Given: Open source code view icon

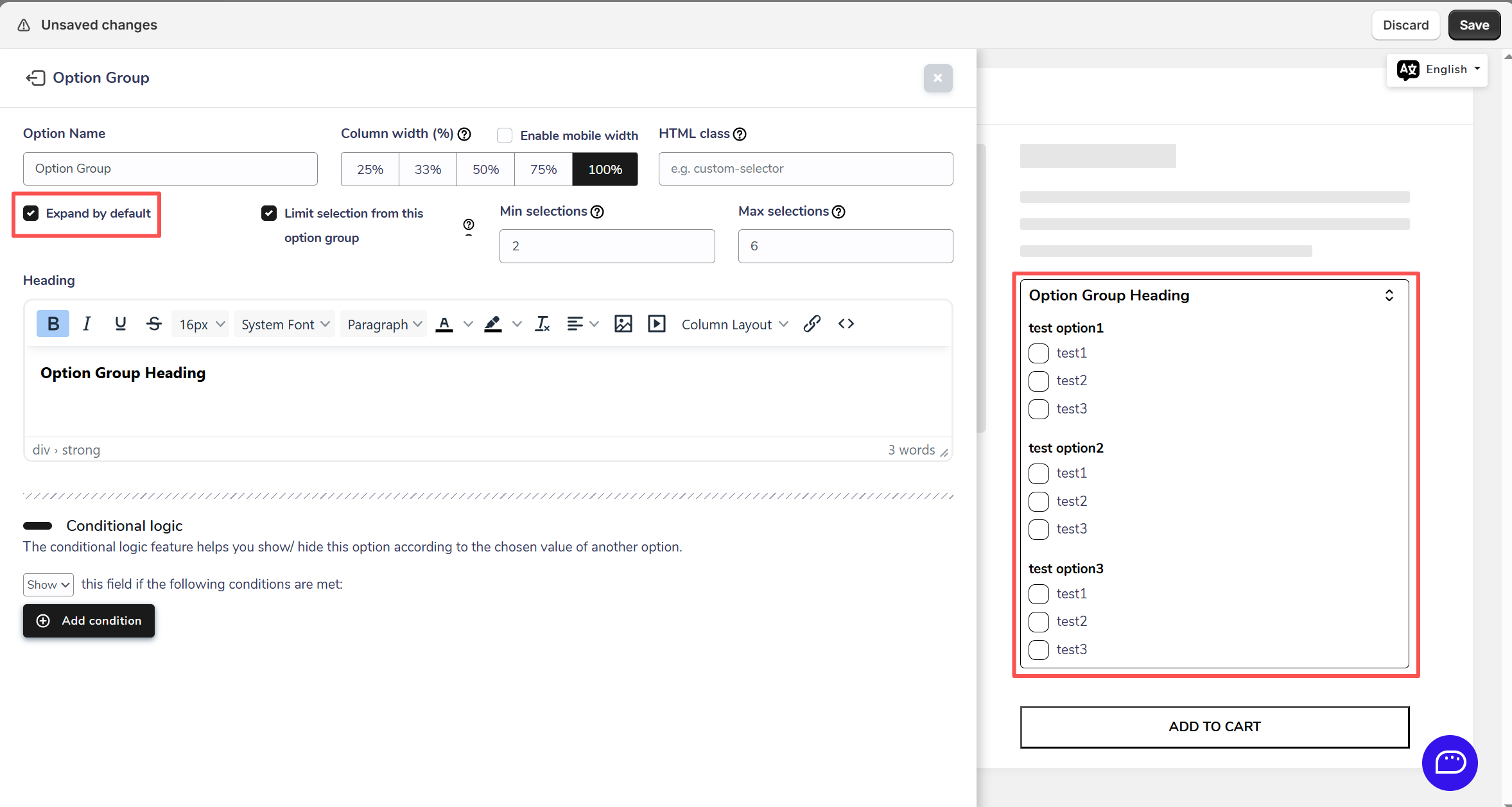Looking at the screenshot, I should 846,324.
